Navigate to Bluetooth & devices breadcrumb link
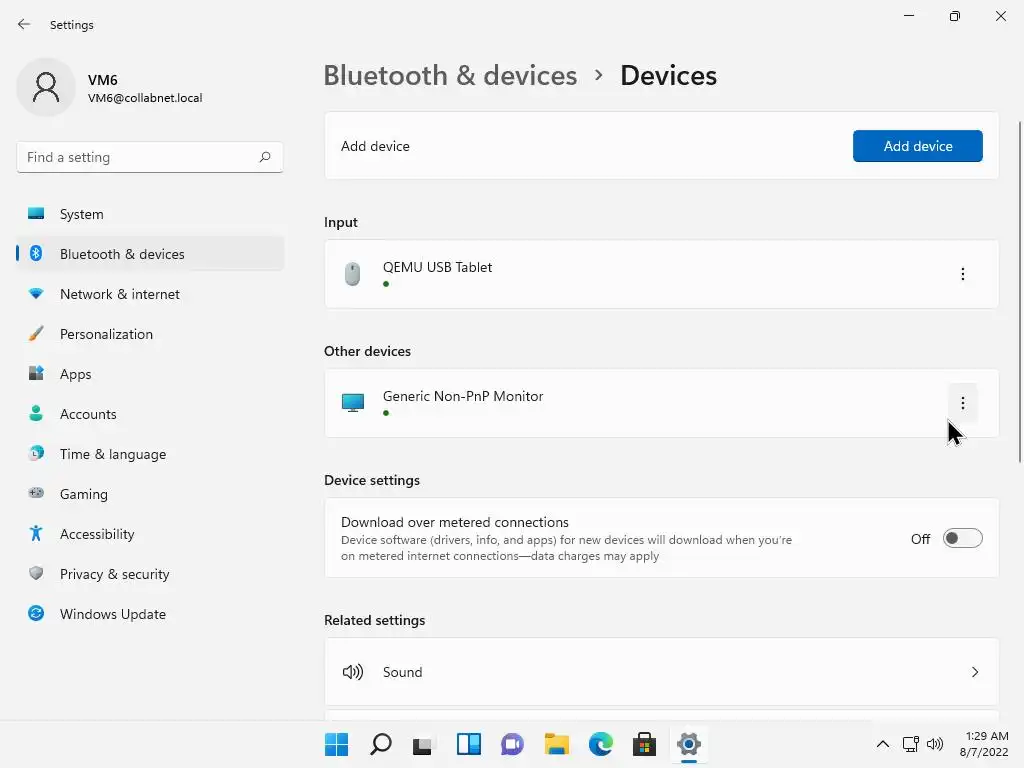 click(450, 76)
